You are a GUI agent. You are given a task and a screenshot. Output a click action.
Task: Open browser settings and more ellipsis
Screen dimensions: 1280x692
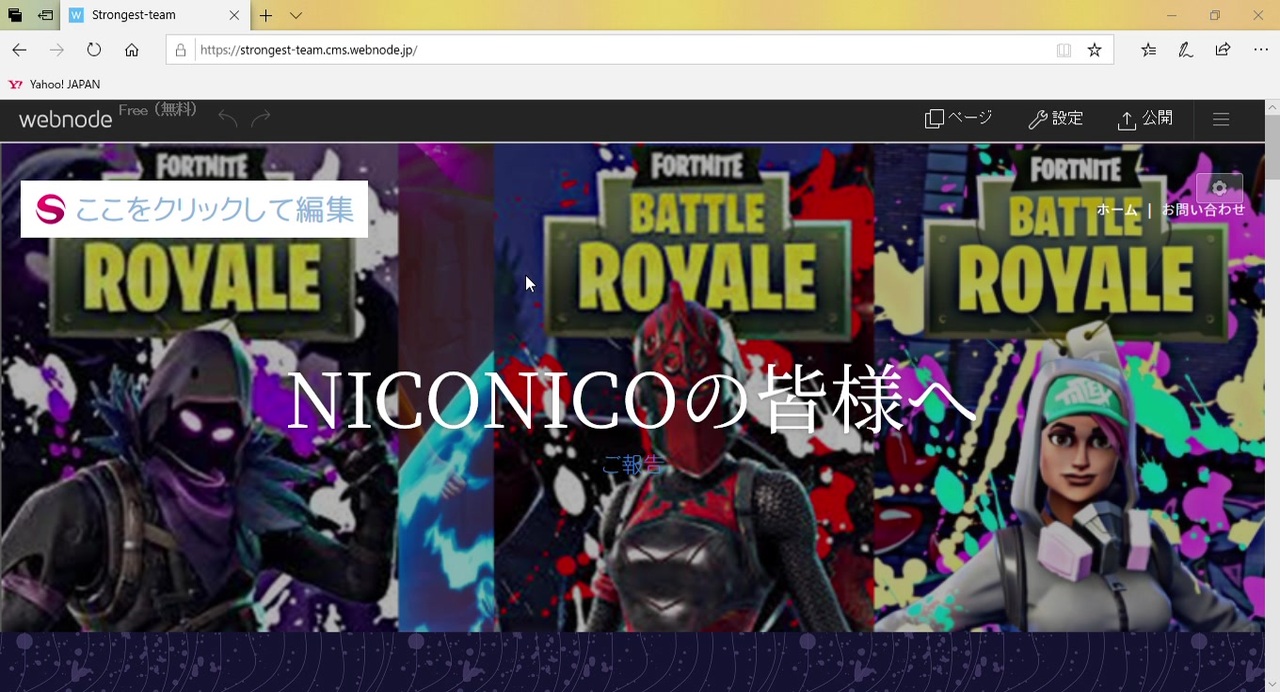(x=1260, y=50)
